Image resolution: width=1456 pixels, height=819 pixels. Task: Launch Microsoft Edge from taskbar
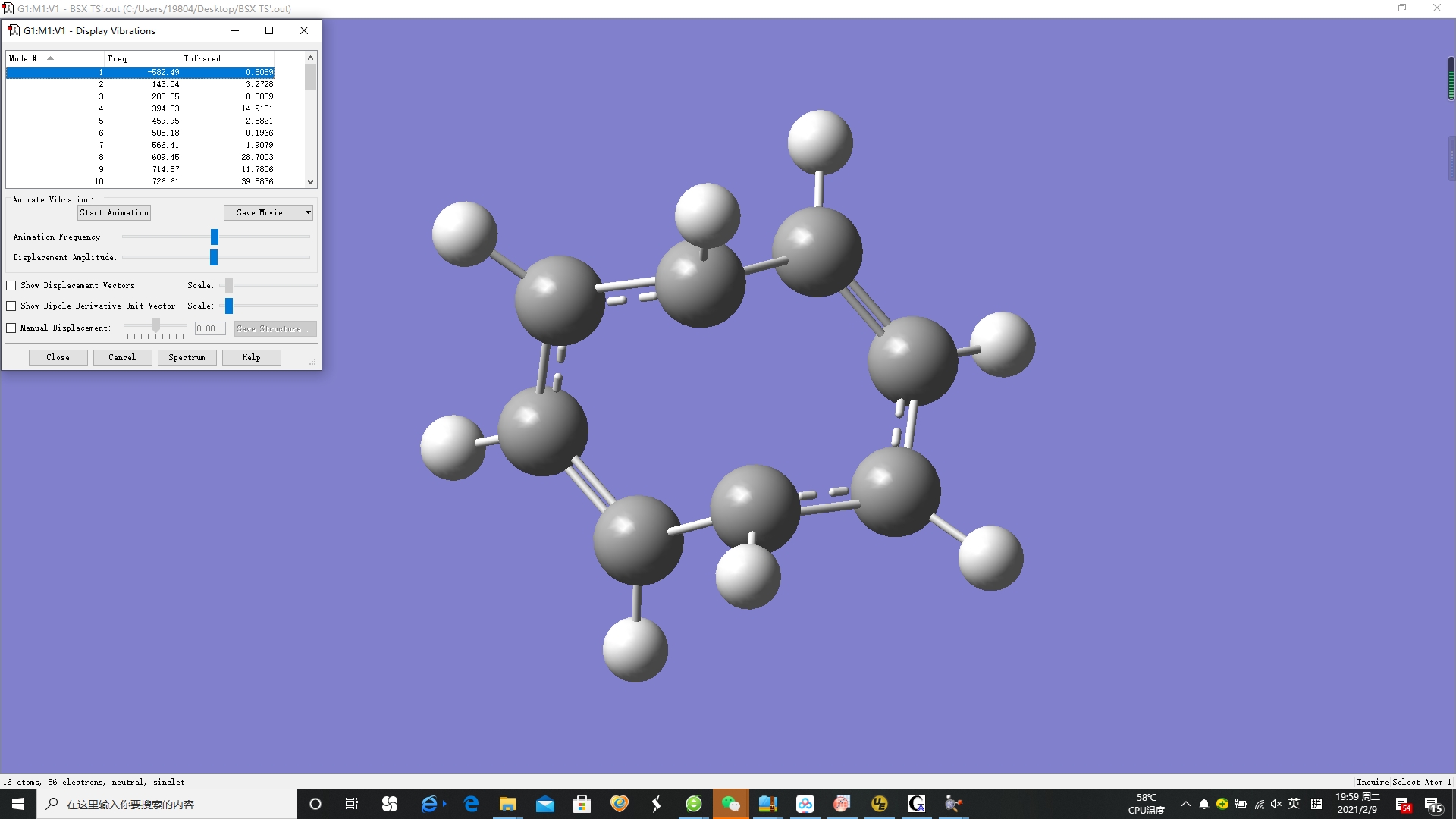click(x=471, y=804)
